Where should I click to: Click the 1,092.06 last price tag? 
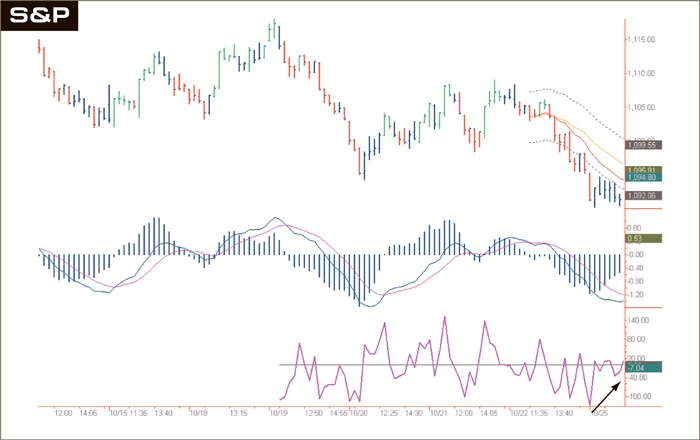pyautogui.click(x=640, y=196)
